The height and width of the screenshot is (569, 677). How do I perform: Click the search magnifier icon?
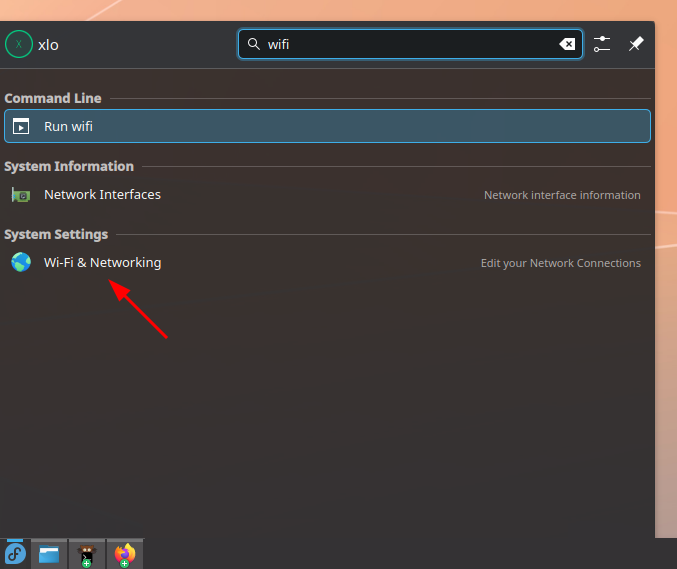tap(253, 44)
